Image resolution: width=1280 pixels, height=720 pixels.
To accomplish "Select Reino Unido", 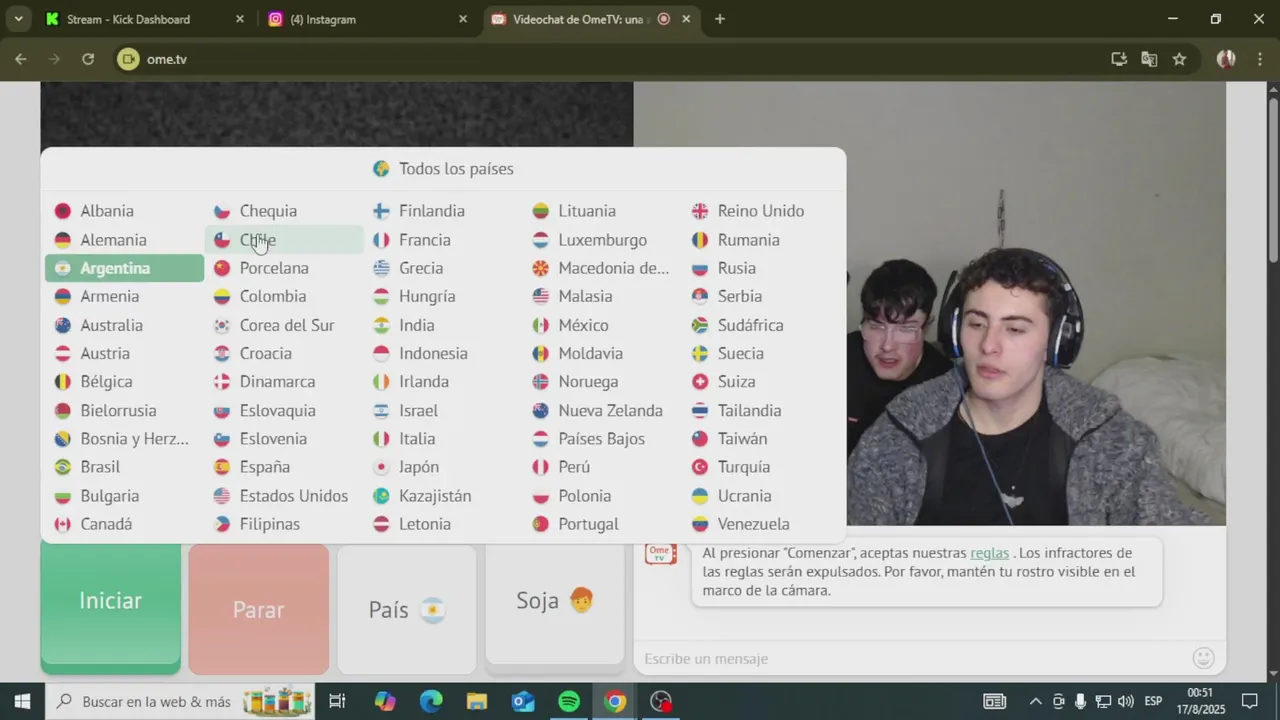I will (762, 211).
